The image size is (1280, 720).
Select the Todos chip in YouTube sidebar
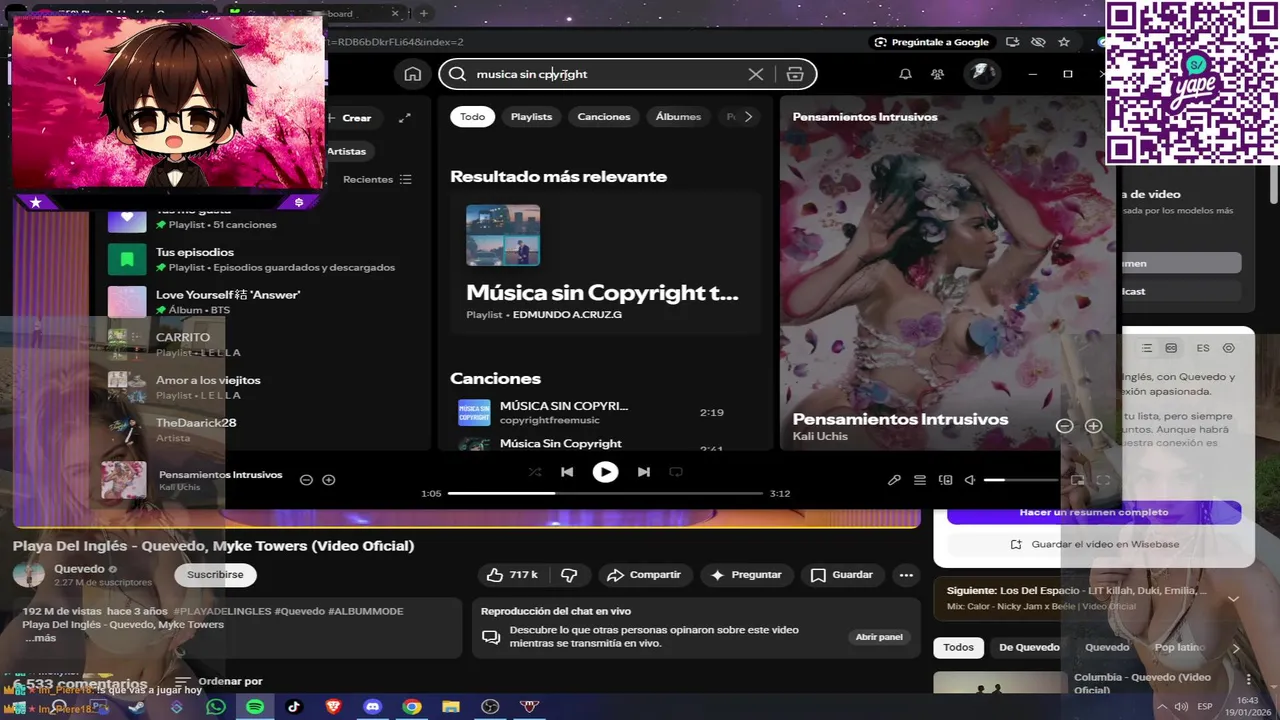tap(958, 647)
